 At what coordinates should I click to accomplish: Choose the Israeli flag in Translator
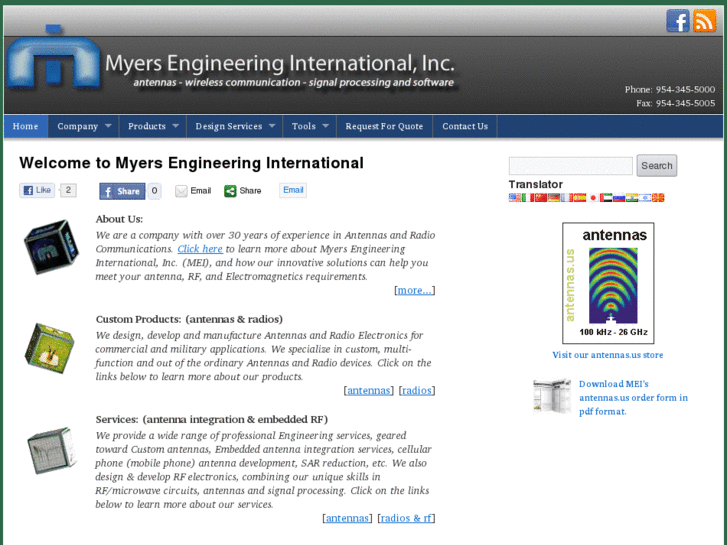point(645,198)
